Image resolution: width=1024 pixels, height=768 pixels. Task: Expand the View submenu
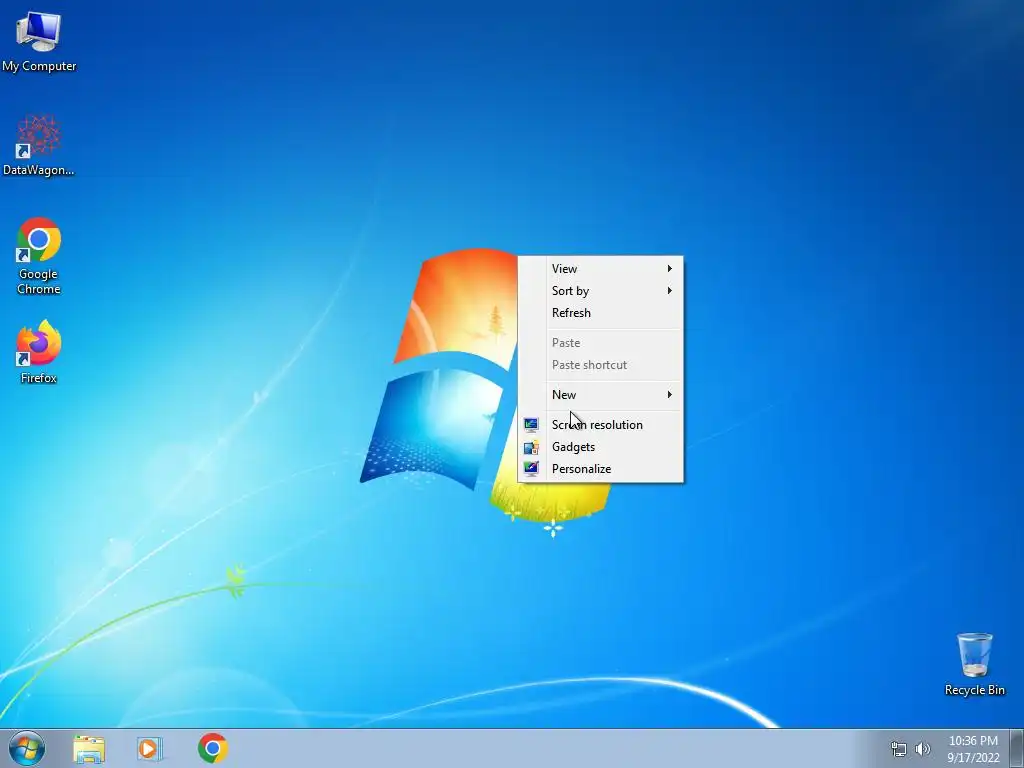pyautogui.click(x=601, y=268)
